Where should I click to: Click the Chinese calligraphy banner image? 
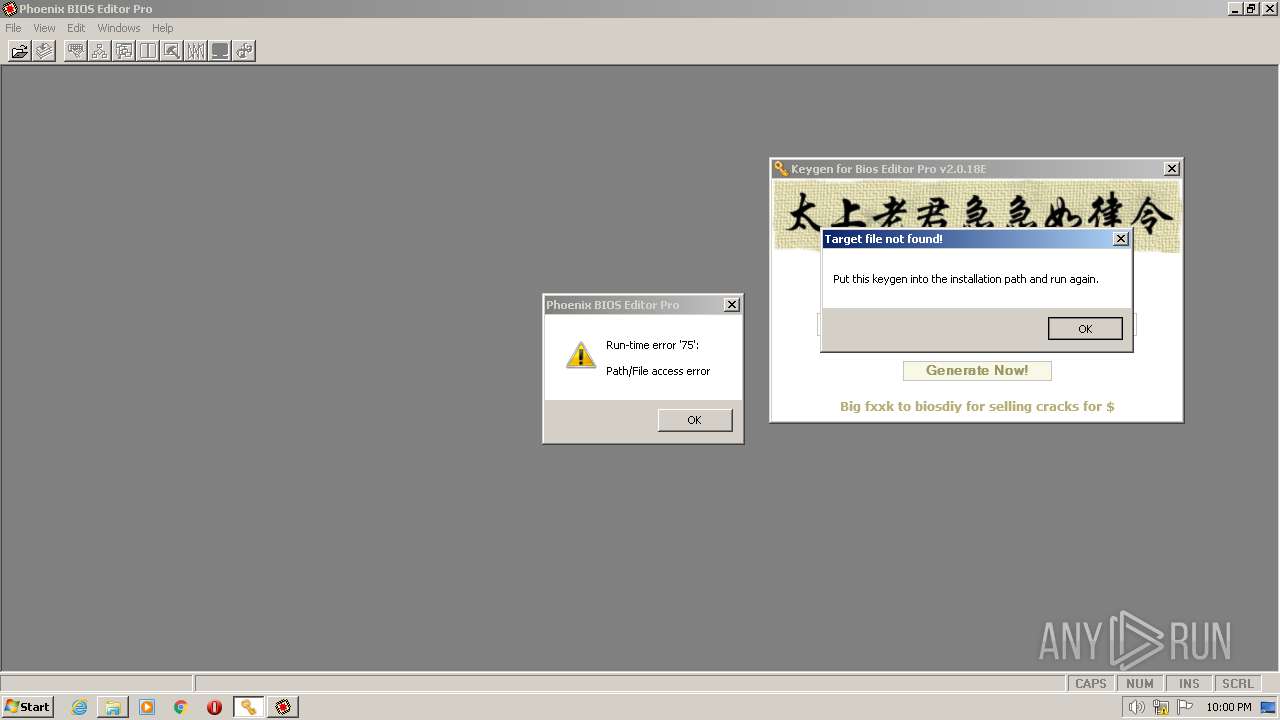click(977, 216)
